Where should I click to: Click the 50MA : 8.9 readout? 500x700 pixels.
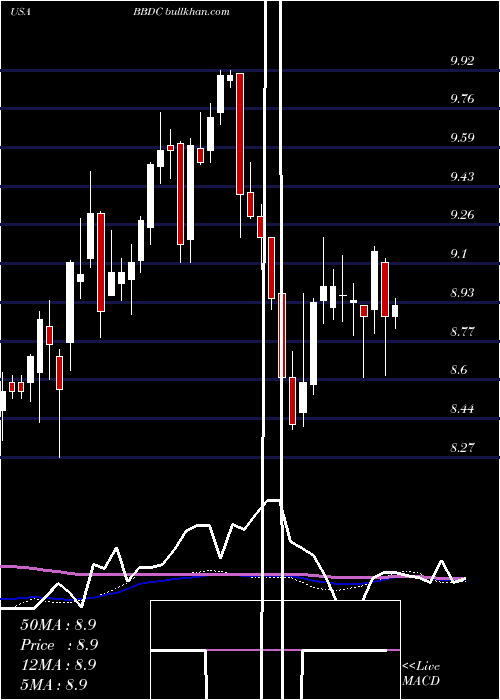[x=58, y=625]
